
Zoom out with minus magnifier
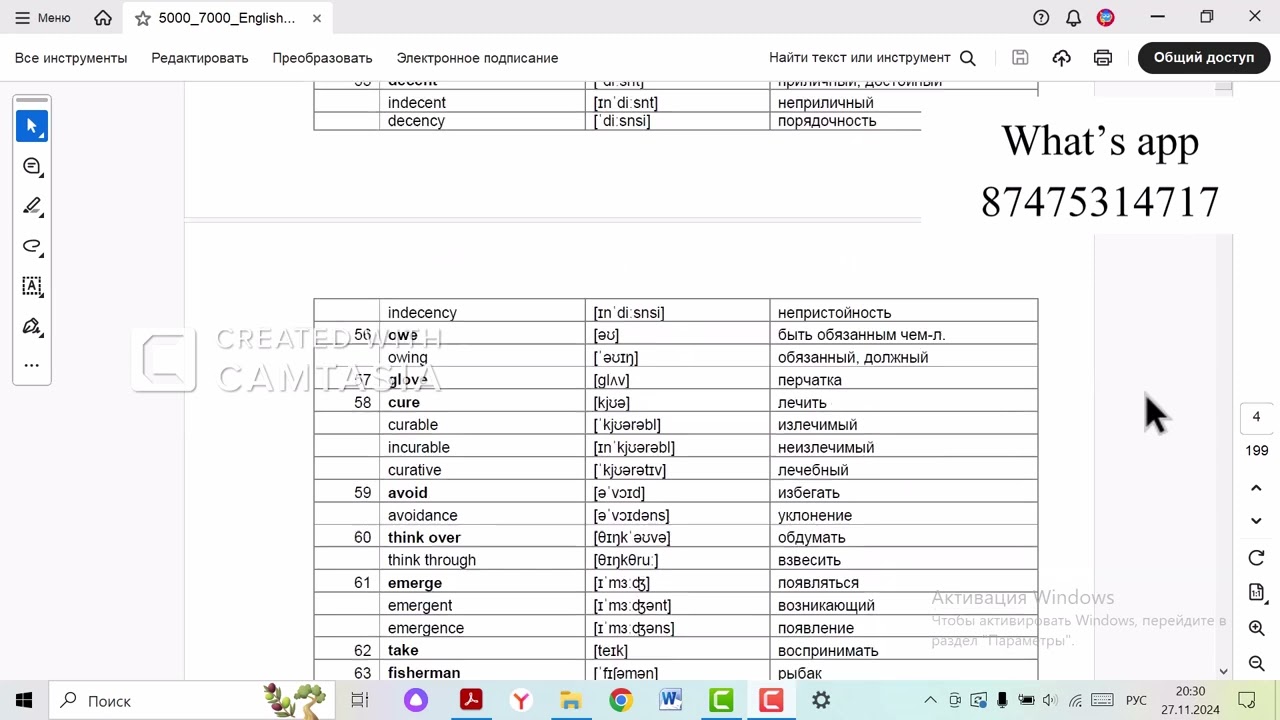[x=1257, y=663]
